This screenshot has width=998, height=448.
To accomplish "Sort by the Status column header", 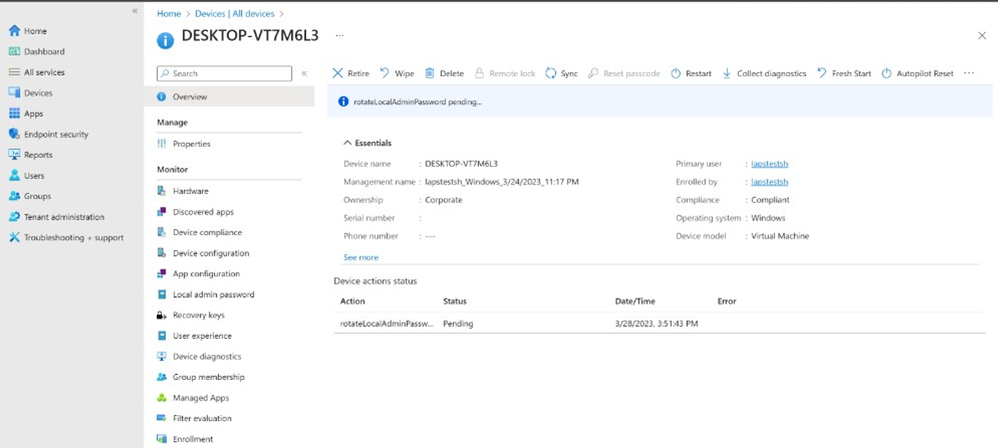I will click(454, 302).
